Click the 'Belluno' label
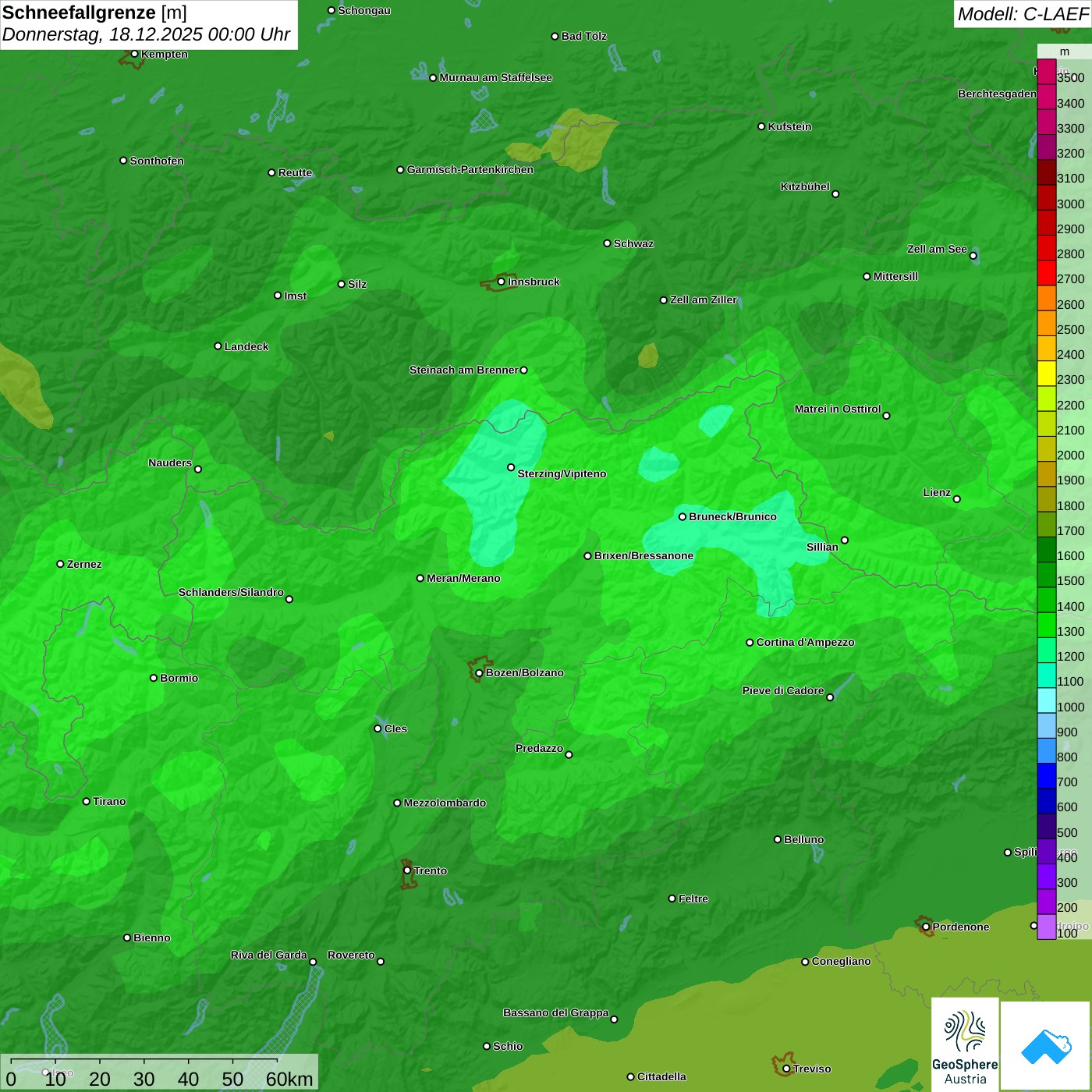The image size is (1092, 1092). pos(803,839)
